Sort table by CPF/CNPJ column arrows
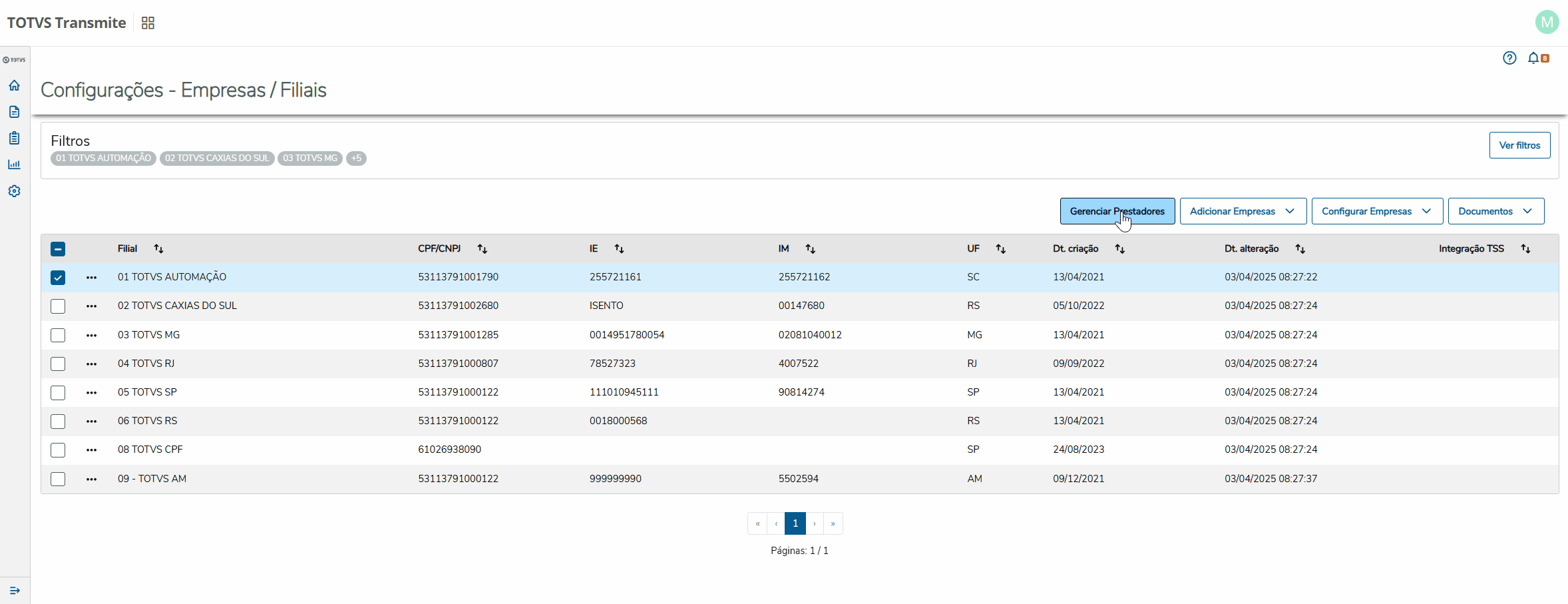 [483, 248]
